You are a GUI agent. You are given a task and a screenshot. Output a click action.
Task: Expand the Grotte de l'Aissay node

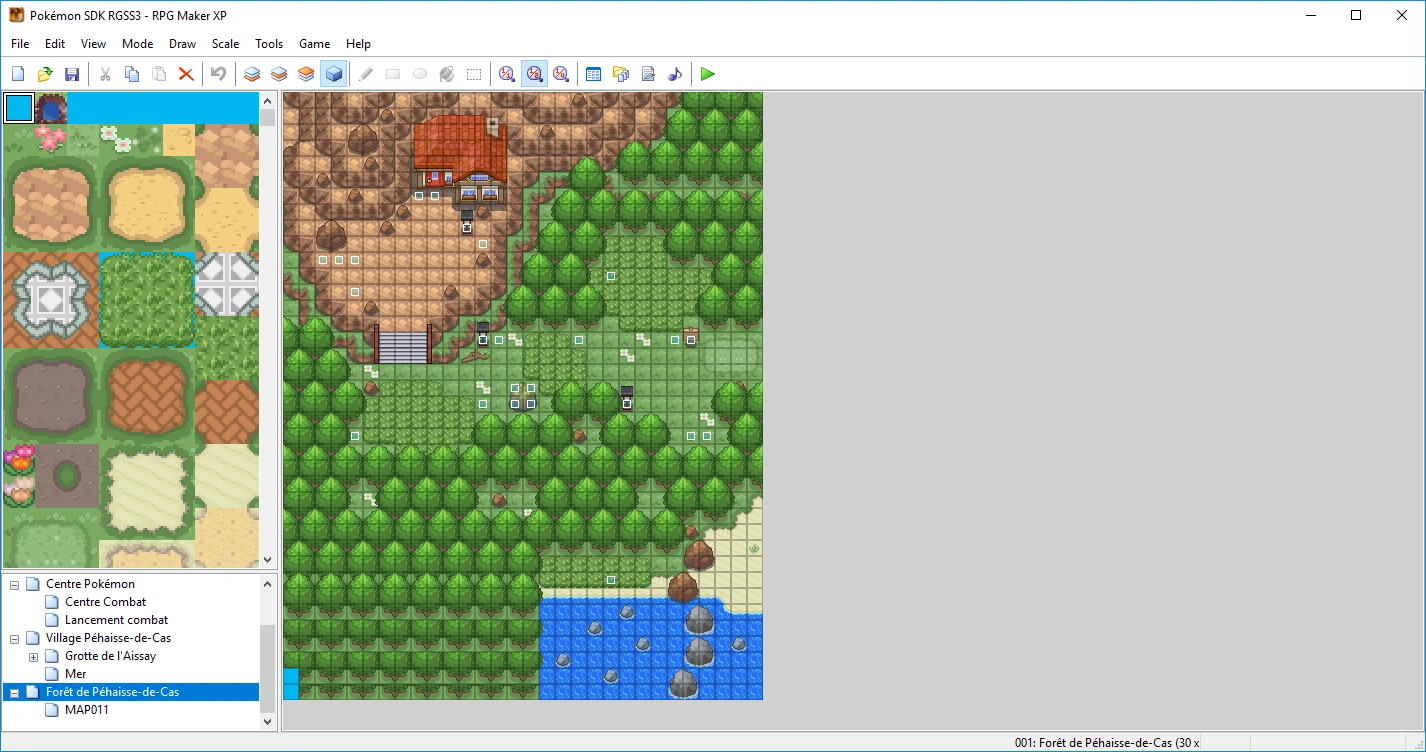(33, 655)
